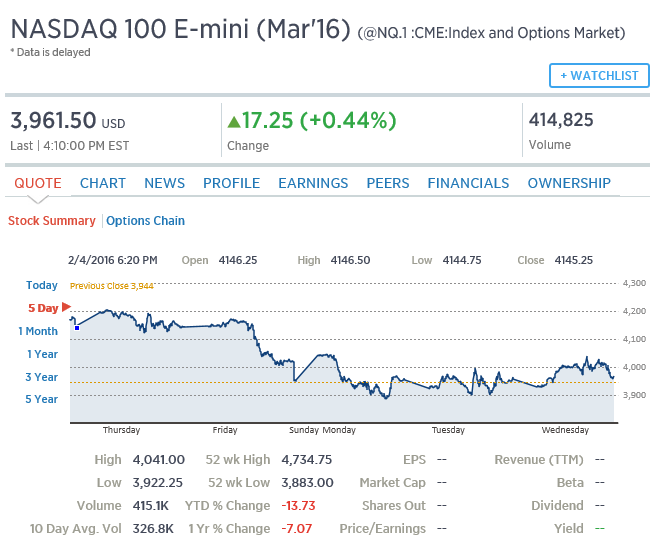
Task: Click the Data is delayed note
Action: [x=50, y=52]
